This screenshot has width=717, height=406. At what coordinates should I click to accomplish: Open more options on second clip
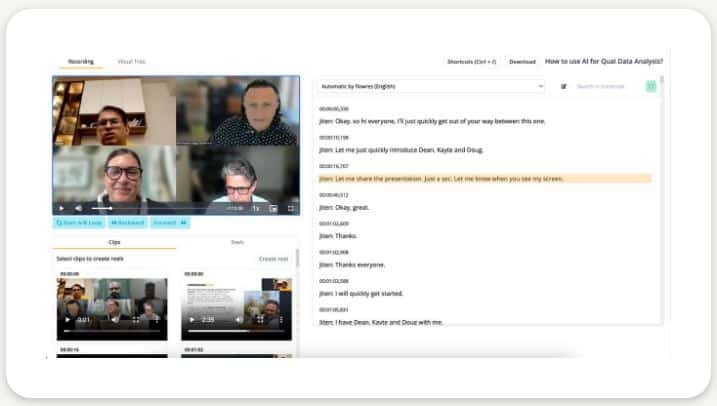pos(281,320)
